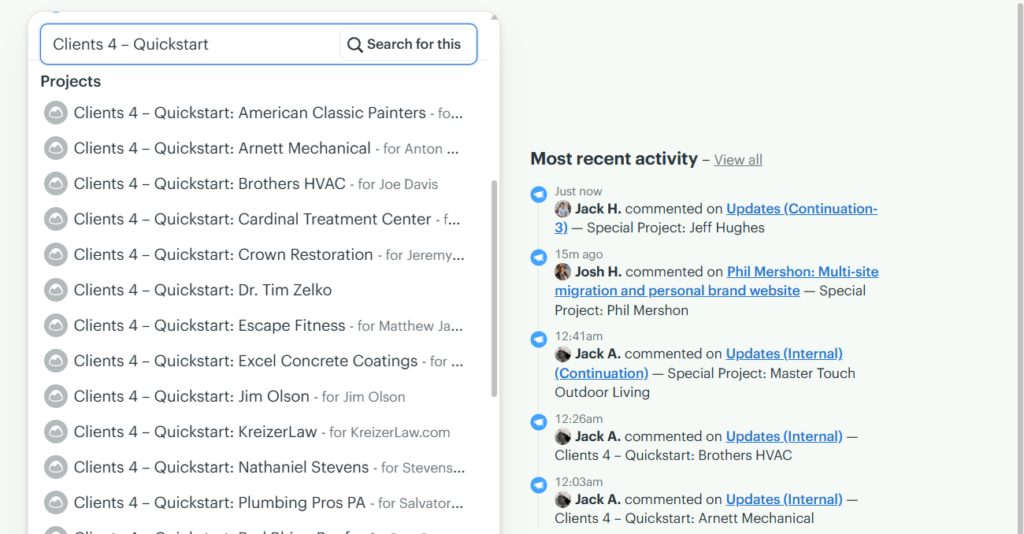Click the project icon beside Nathaniel Stevens
This screenshot has height=534, width=1024.
point(56,467)
